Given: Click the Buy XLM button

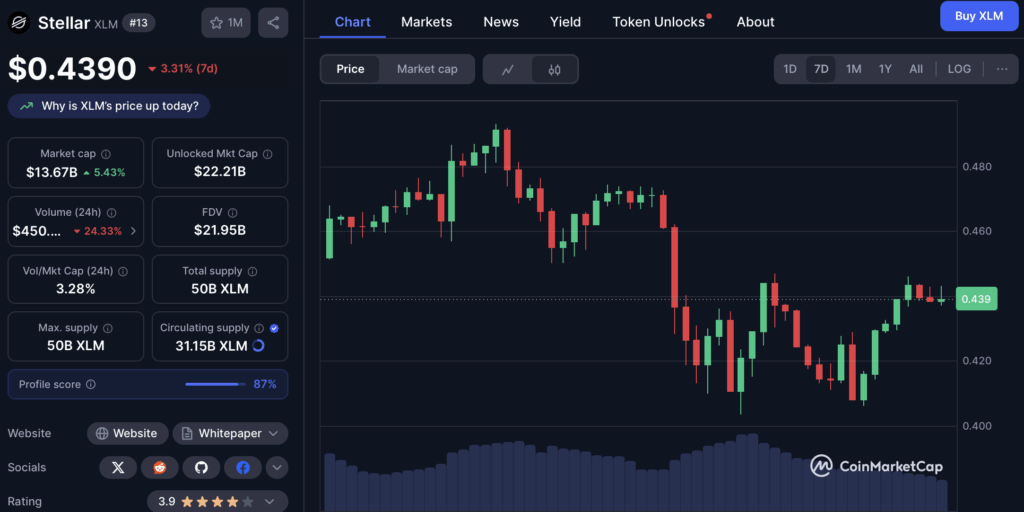Looking at the screenshot, I should coord(979,16).
